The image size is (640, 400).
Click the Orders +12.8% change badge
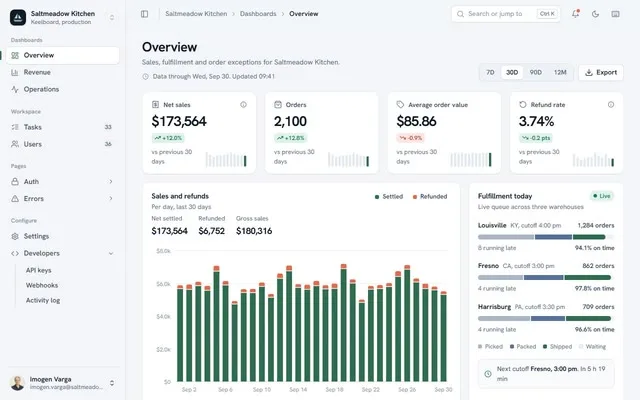[291, 138]
